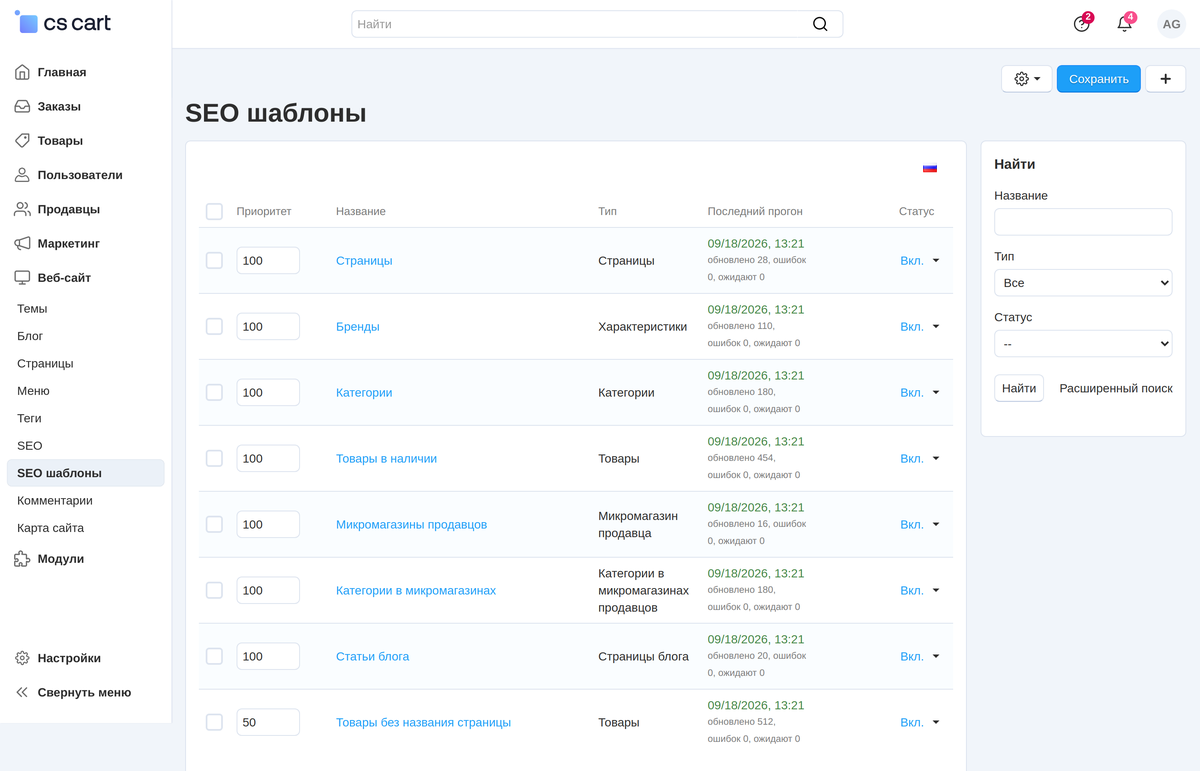Click the megaphone icon beside Маркетинг
The height and width of the screenshot is (771, 1200).
(22, 243)
